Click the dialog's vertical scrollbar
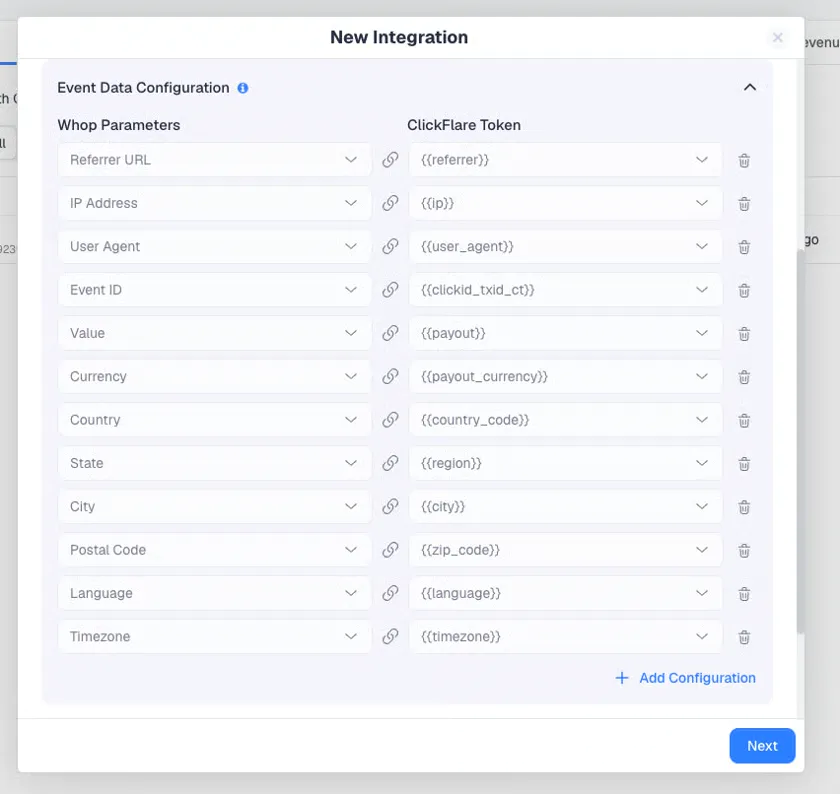 coord(800,442)
